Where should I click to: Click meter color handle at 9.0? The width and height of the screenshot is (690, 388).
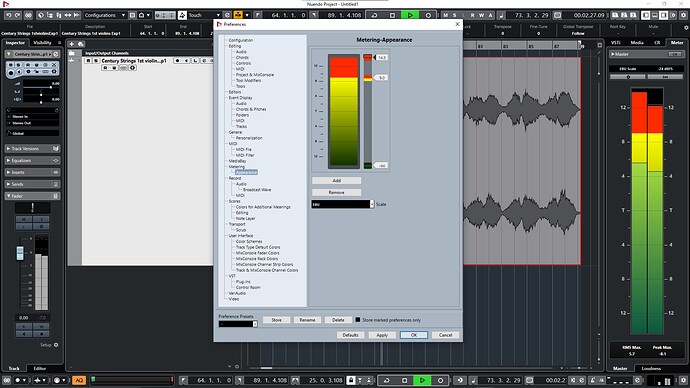click(381, 77)
